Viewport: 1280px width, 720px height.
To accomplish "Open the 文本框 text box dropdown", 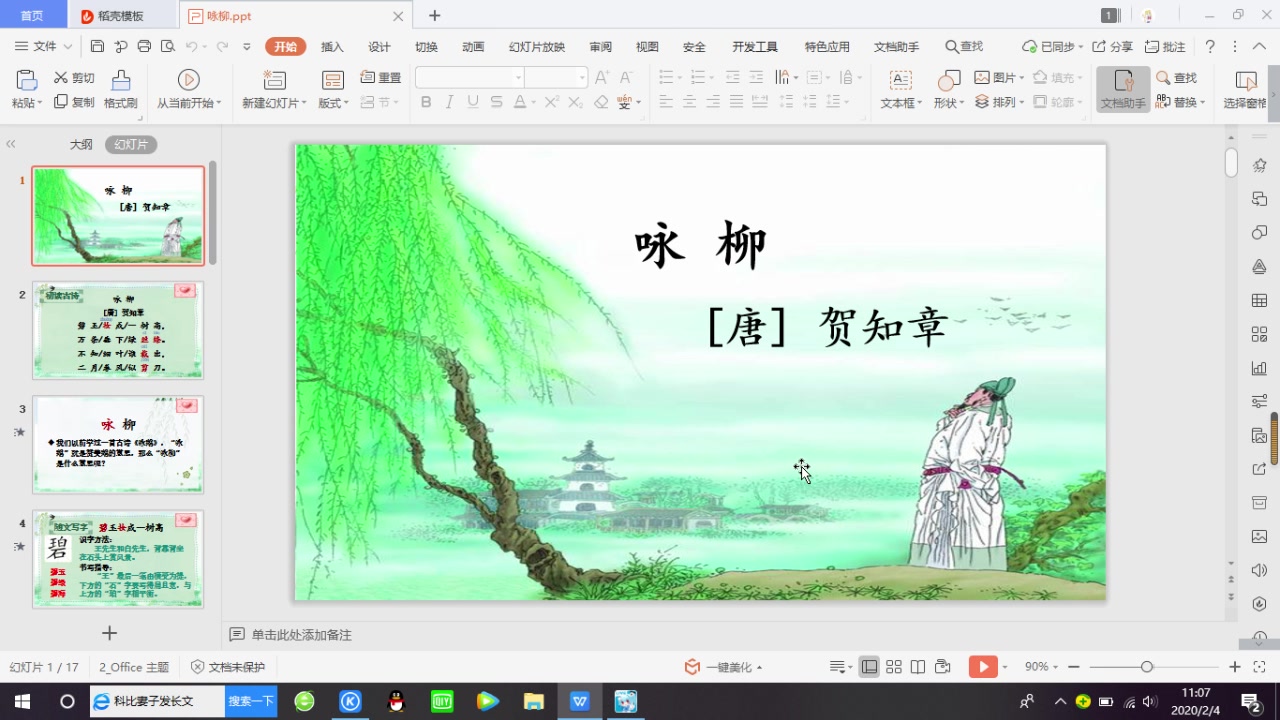I will pyautogui.click(x=901, y=103).
